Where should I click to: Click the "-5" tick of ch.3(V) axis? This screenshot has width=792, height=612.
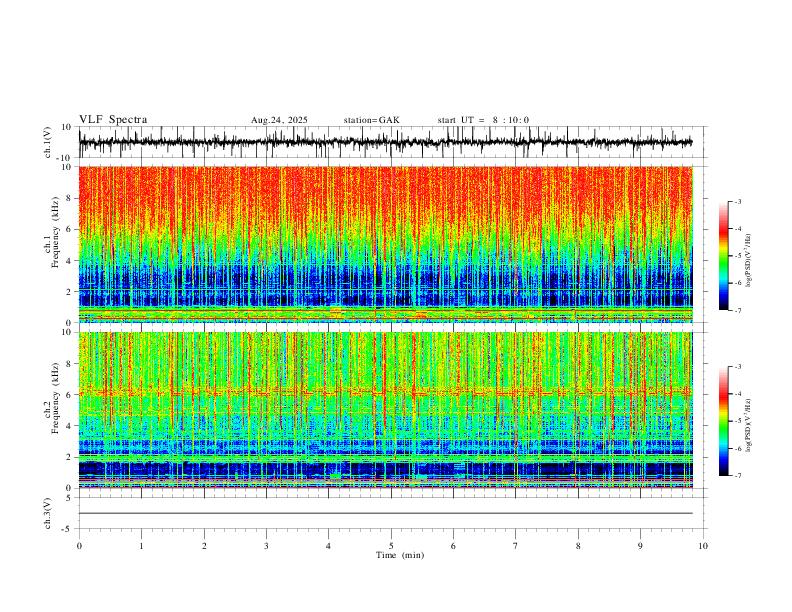tap(67, 529)
